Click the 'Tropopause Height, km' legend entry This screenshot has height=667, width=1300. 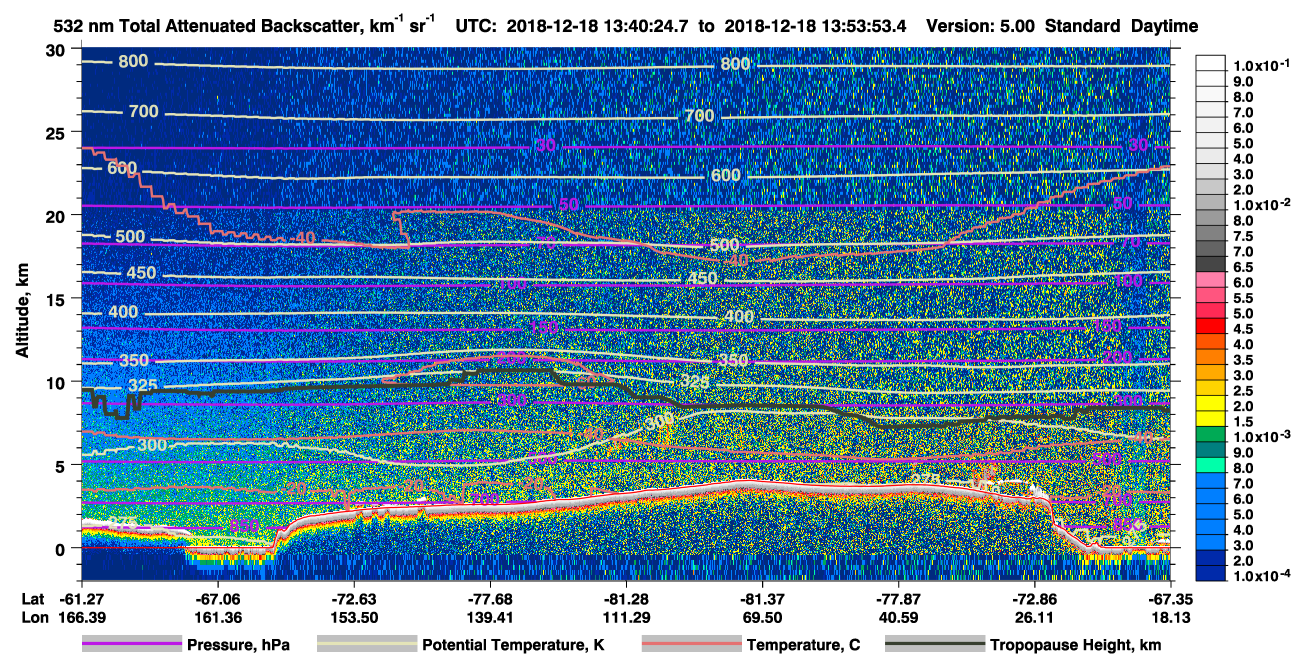[x=1075, y=645]
